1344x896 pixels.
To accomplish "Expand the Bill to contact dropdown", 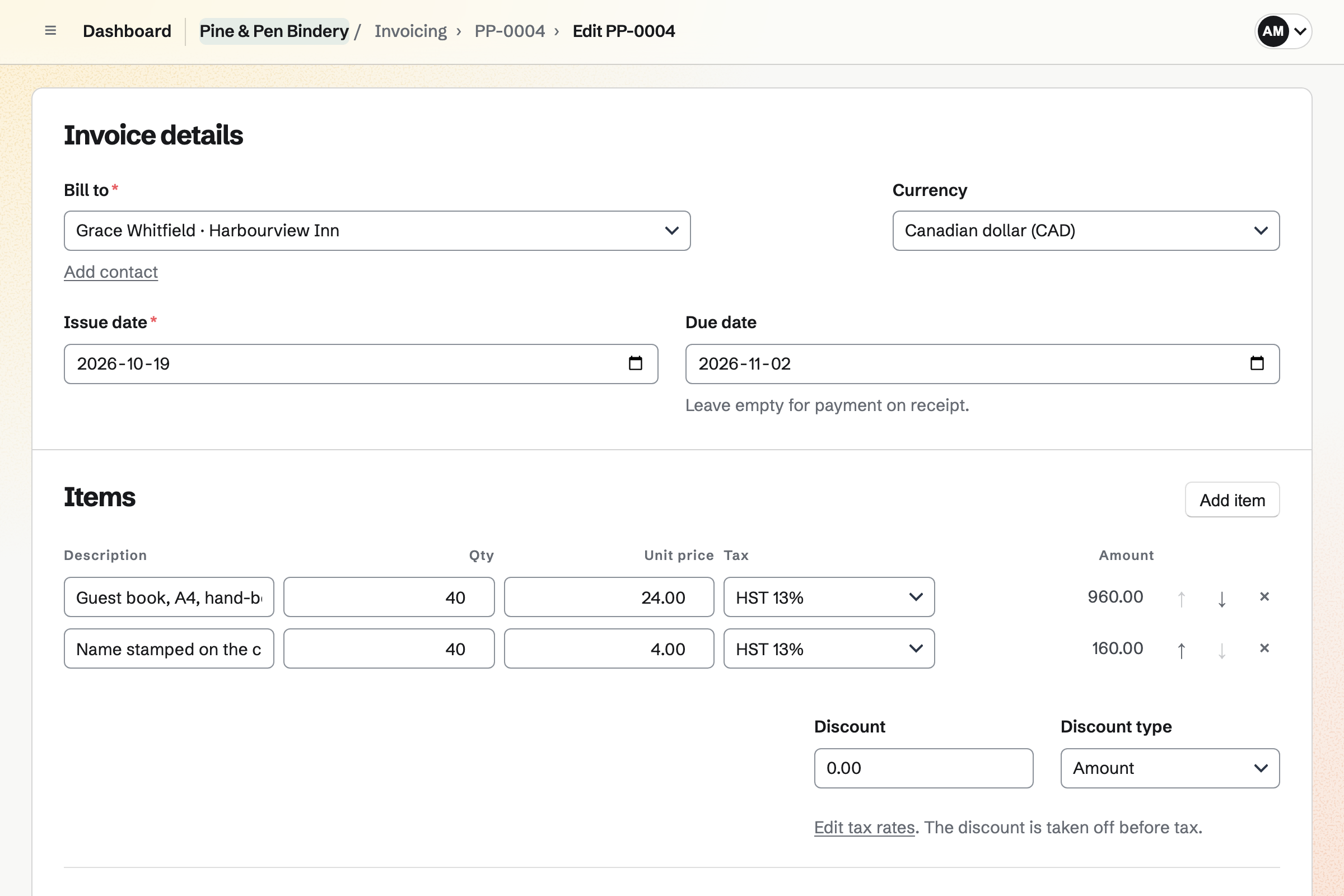I will (377, 231).
